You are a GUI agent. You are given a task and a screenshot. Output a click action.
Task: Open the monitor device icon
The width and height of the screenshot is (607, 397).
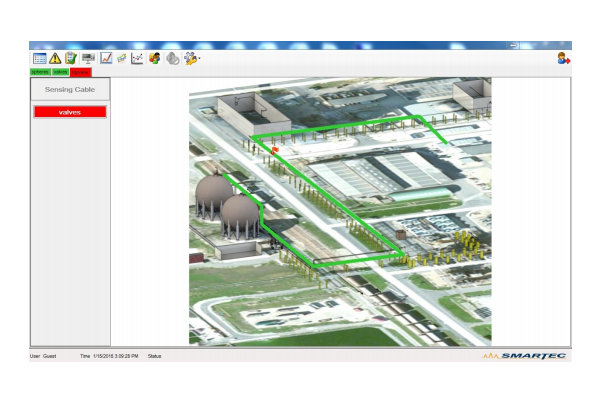88,58
